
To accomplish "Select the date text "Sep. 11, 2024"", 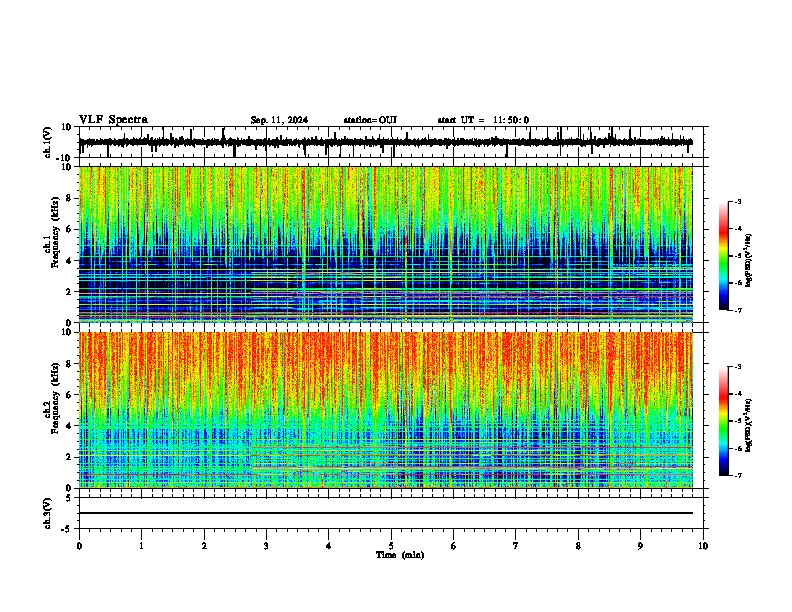I will (279, 120).
